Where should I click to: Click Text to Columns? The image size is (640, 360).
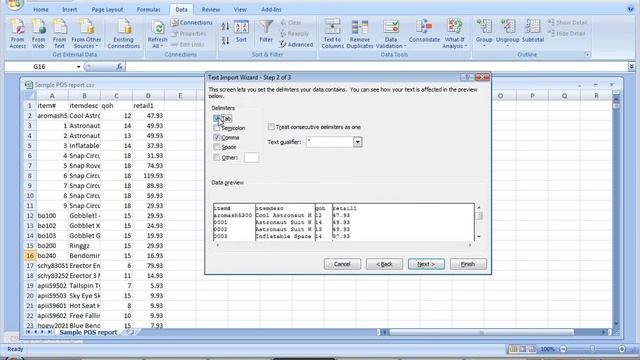[332, 33]
